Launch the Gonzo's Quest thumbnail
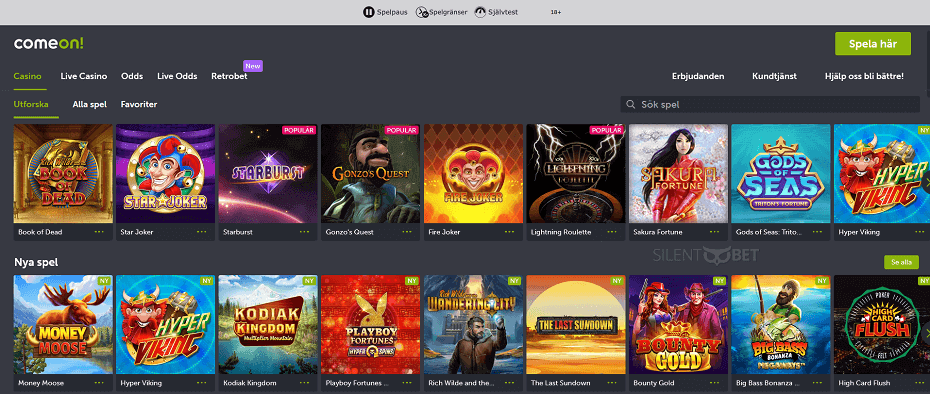Screen dimensions: 930x394 coord(371,173)
